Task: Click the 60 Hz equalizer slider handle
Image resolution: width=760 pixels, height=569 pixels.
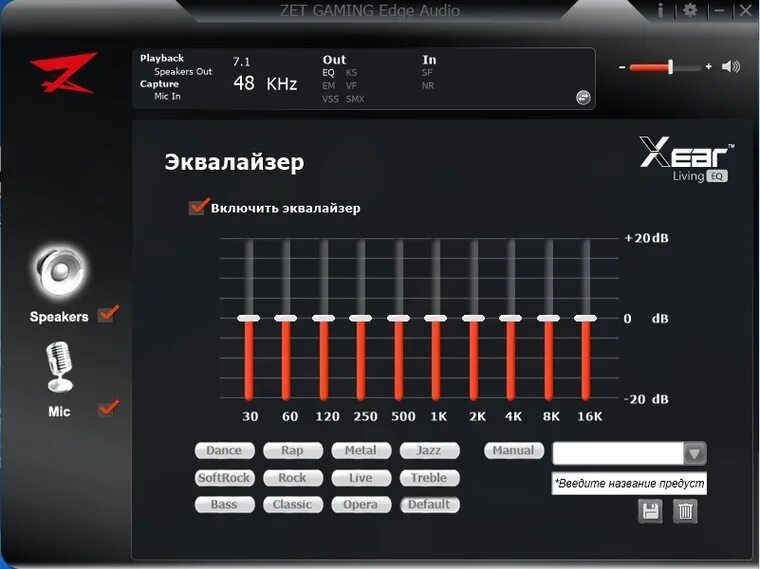Action: click(x=286, y=318)
